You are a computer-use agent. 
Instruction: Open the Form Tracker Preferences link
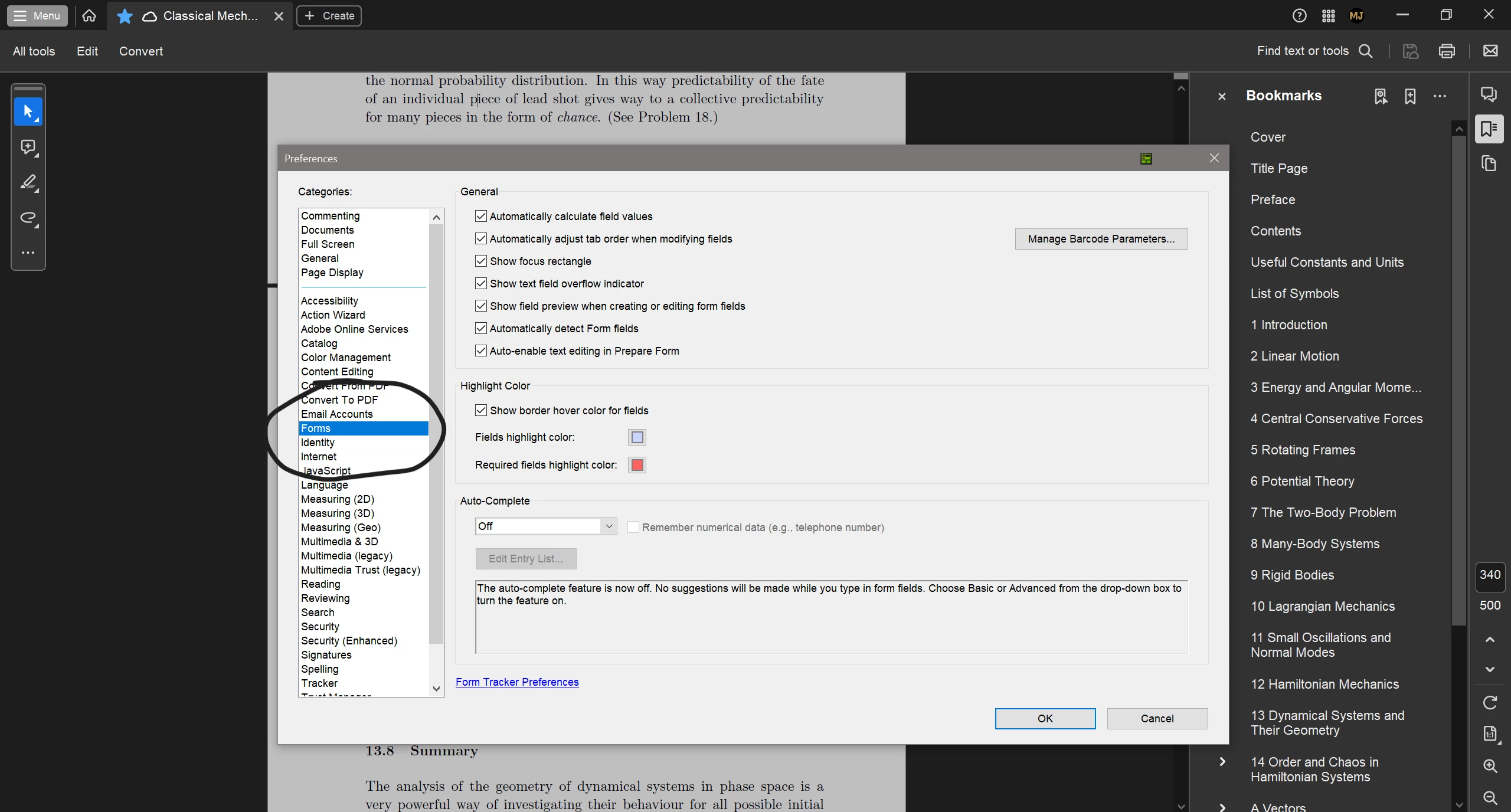pos(517,682)
